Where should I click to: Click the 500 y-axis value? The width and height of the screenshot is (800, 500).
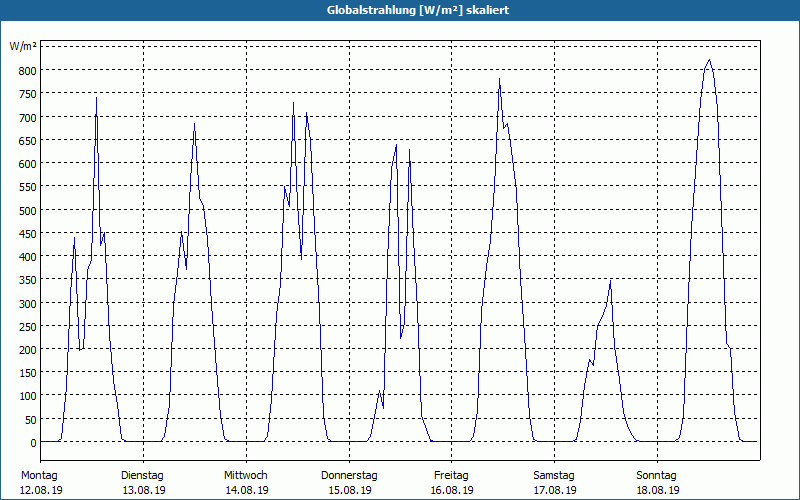click(28, 210)
